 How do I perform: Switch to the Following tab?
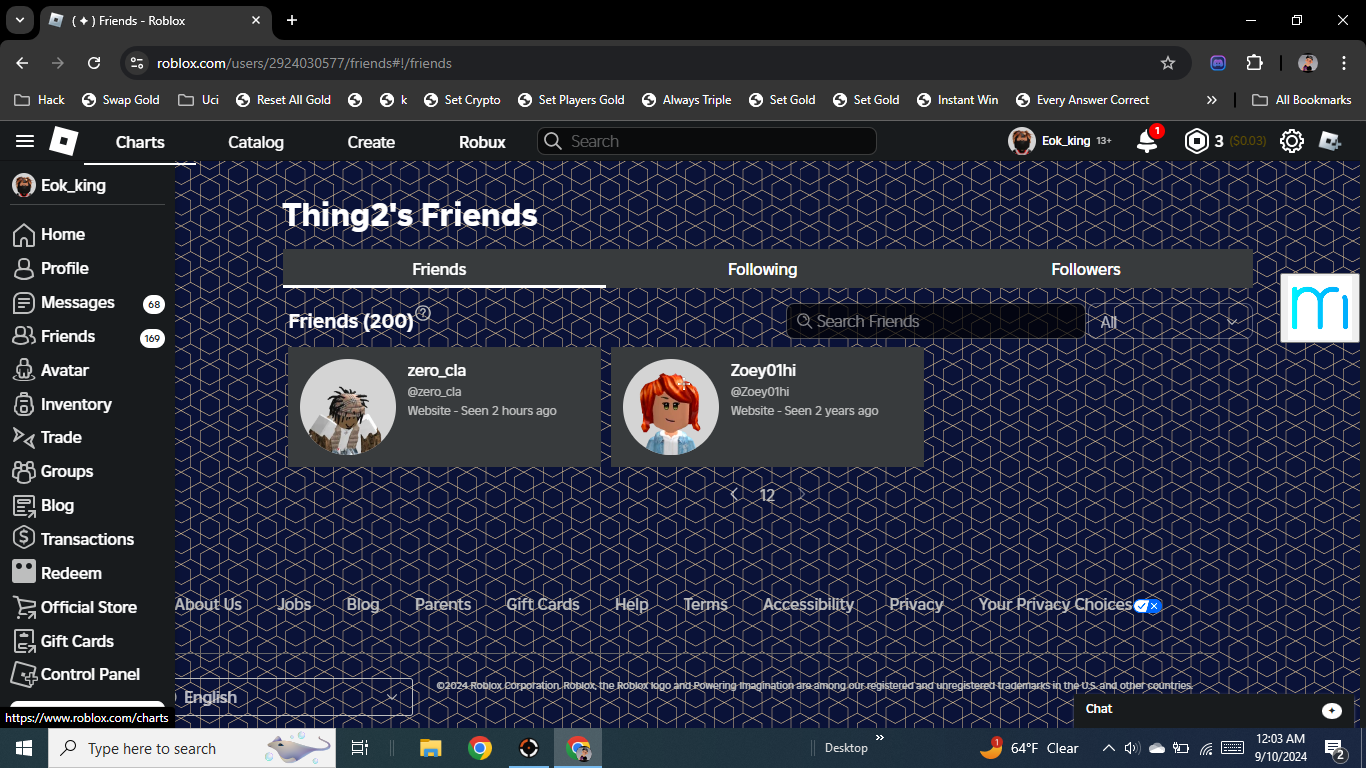762,269
